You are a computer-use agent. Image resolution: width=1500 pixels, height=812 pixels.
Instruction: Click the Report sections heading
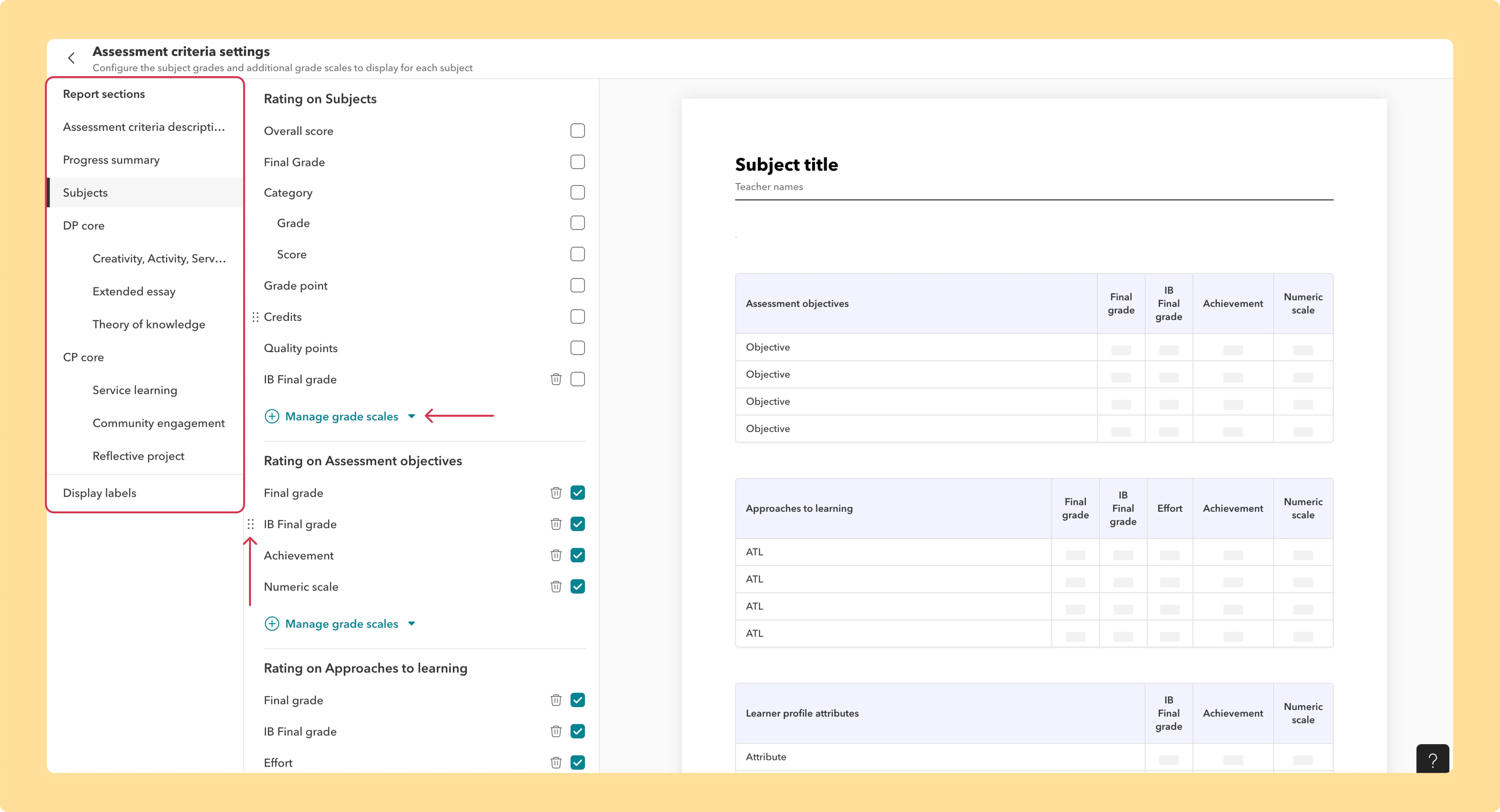(104, 94)
